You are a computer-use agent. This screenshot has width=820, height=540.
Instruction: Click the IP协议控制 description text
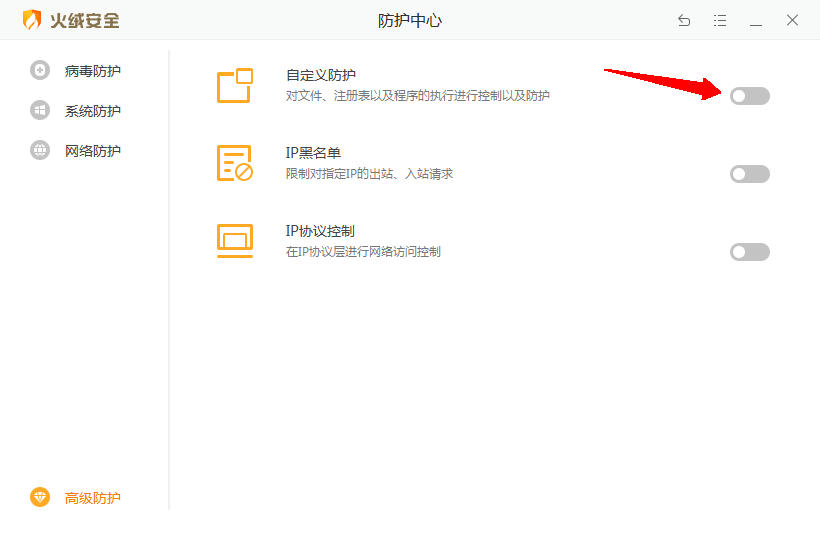(363, 252)
